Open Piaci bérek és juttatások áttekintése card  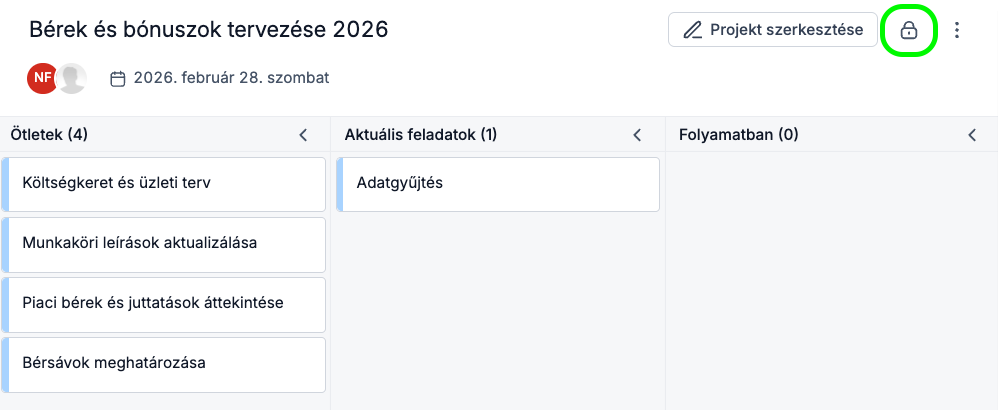152,303
